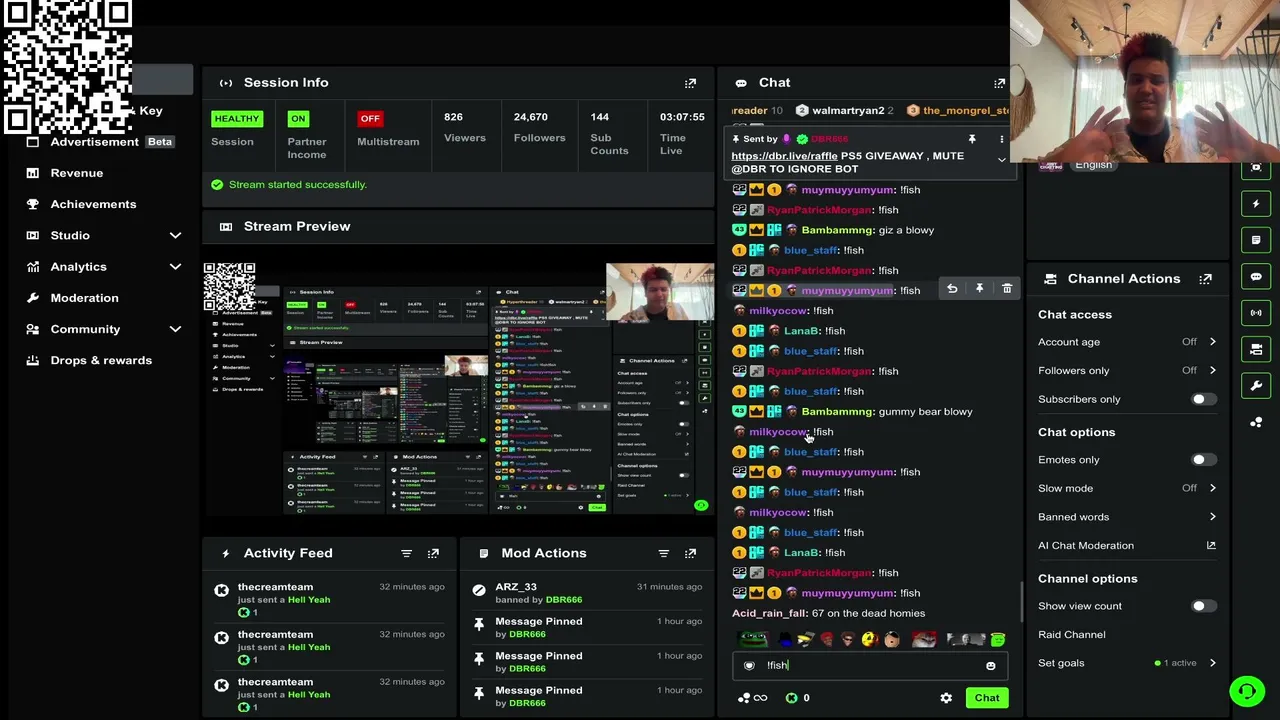The width and height of the screenshot is (1280, 720).
Task: Click the Pepe frog emote in quick emotes
Action: pos(753,640)
